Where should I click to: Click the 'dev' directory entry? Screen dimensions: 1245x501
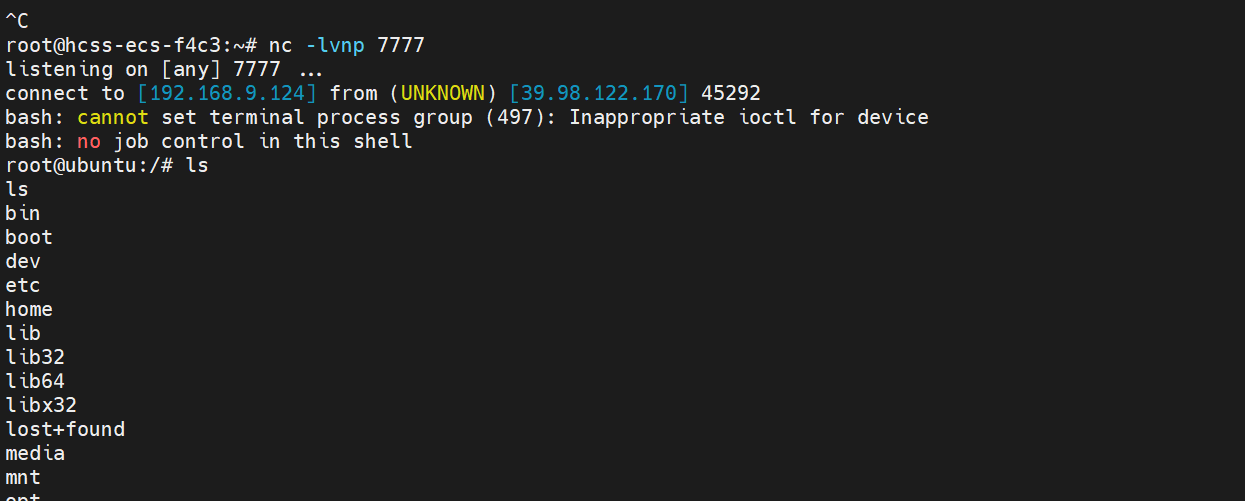pos(23,261)
